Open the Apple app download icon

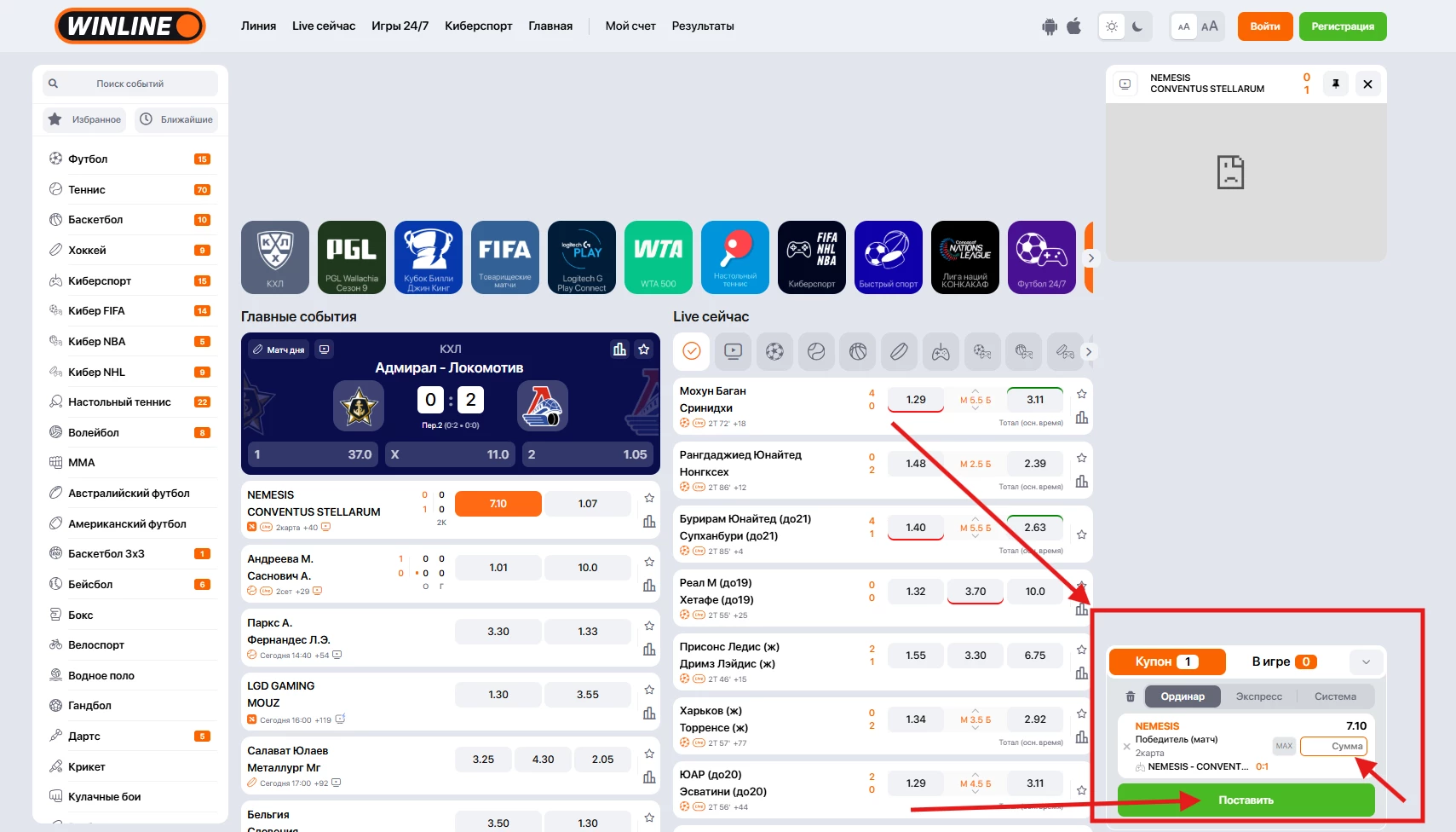click(1073, 26)
